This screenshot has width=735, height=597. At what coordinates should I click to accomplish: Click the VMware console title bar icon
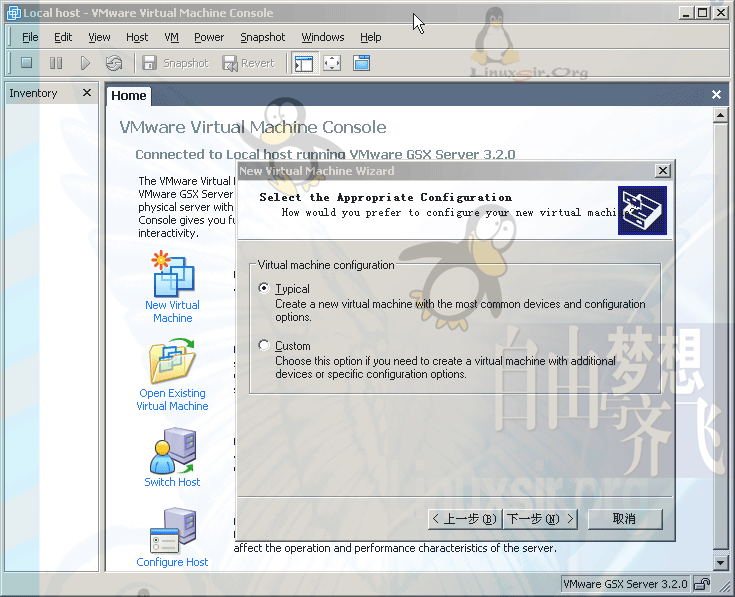coord(14,13)
